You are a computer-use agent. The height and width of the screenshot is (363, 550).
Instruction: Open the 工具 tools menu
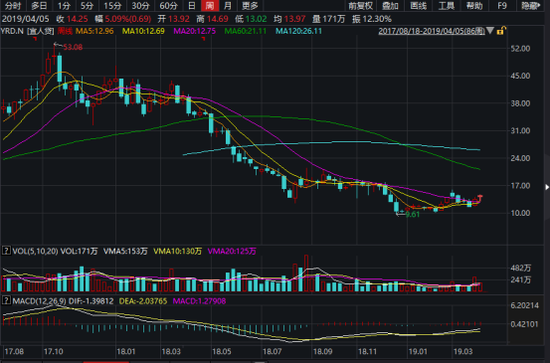pyautogui.click(x=446, y=6)
